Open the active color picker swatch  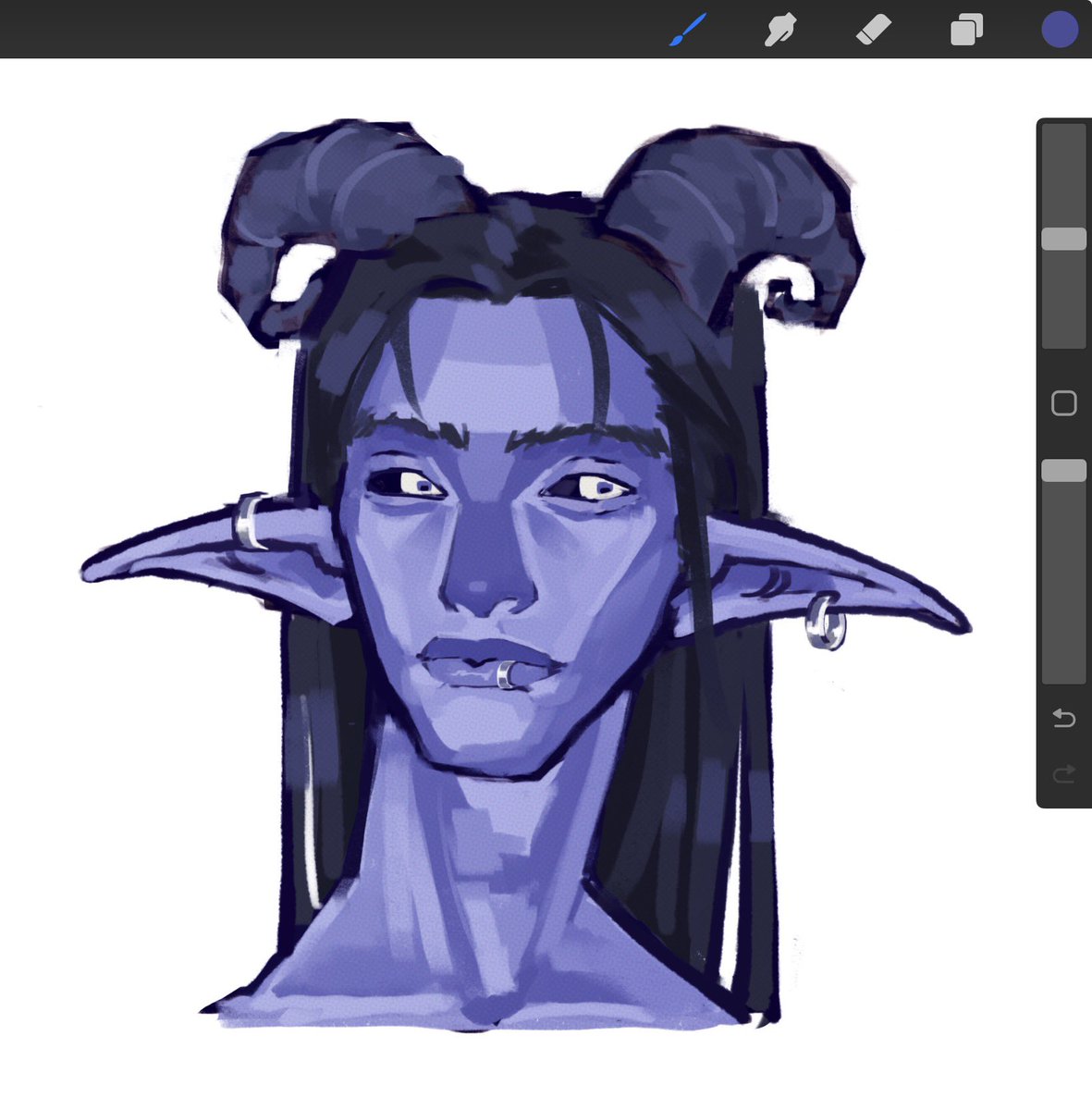coord(1060,30)
